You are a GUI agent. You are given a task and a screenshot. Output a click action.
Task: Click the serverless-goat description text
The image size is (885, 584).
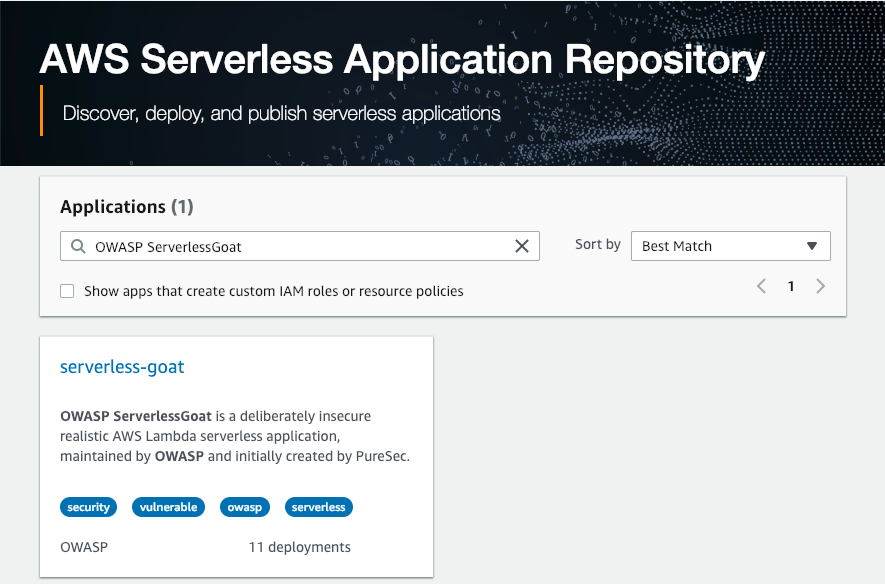coord(235,436)
